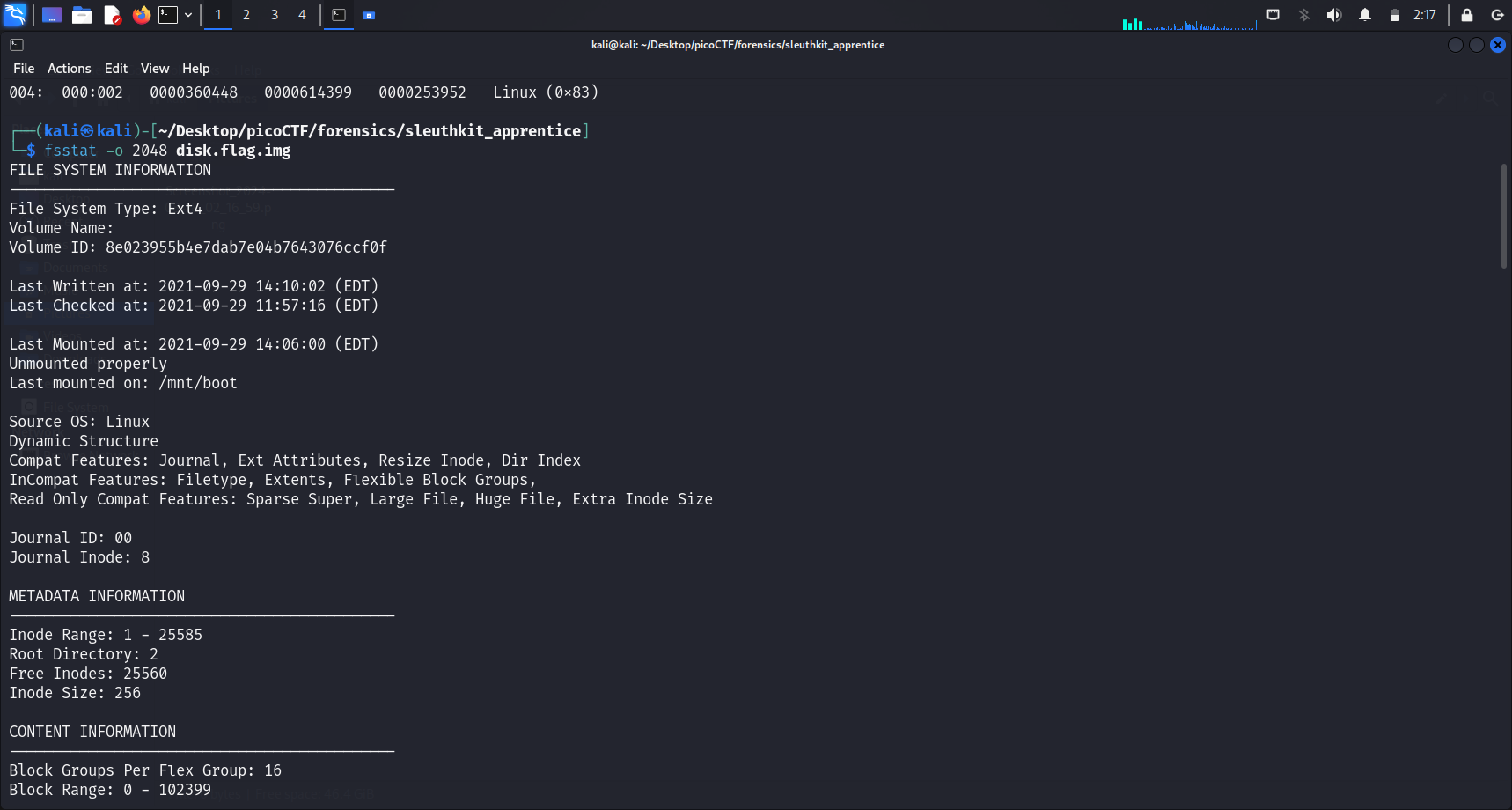Open the Kali applications menu
Screen dimensions: 1512x810
pos(15,15)
